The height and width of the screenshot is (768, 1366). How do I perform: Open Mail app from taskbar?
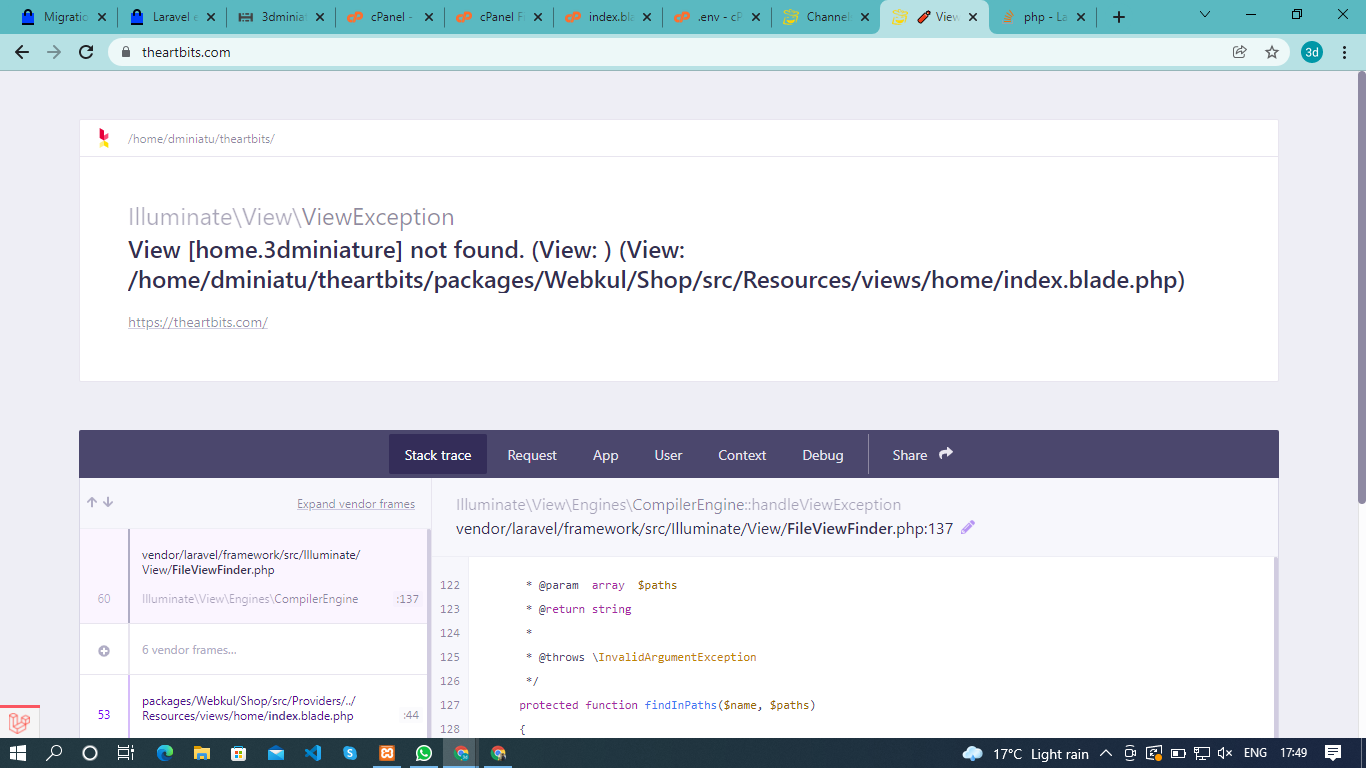275,753
